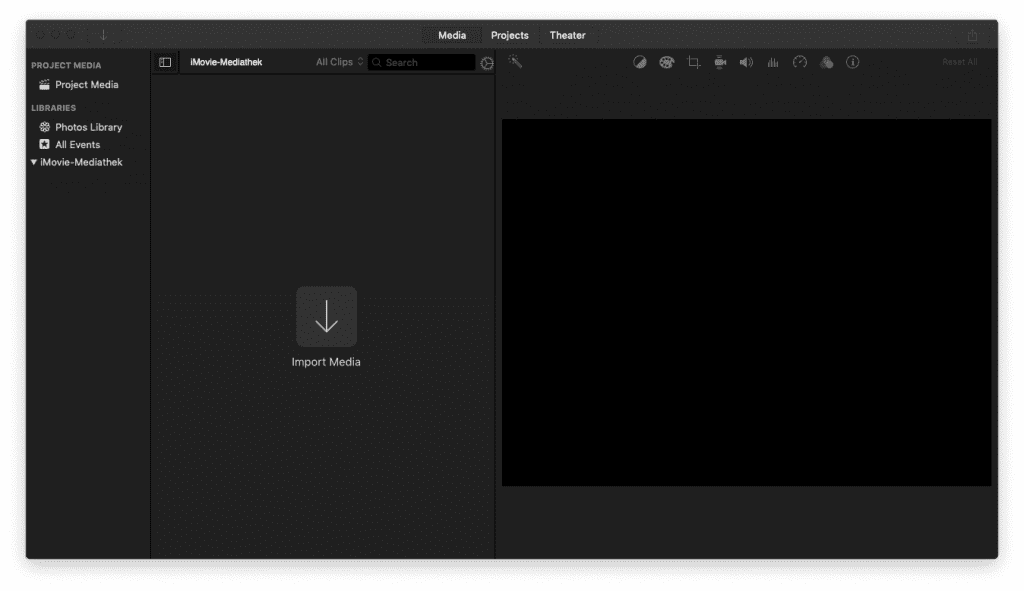Toggle the libraries sidebar visibility
The image size is (1024, 591).
(x=165, y=62)
